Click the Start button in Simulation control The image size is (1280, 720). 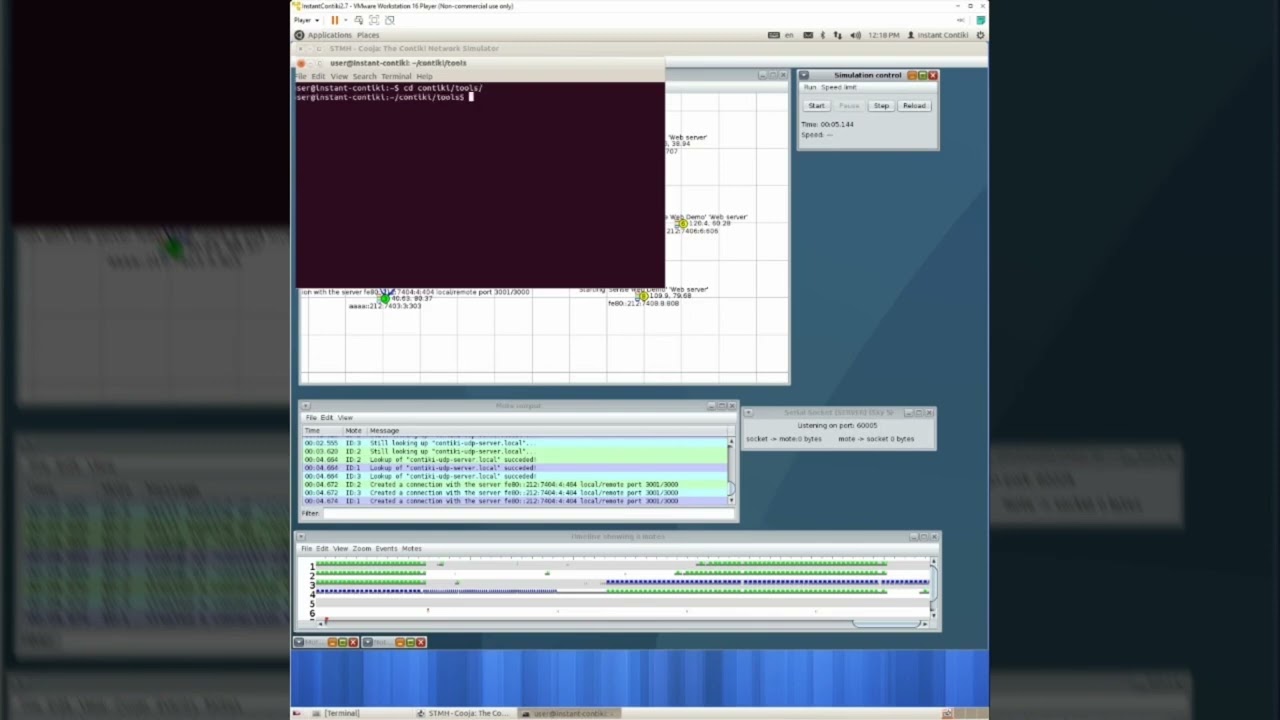coord(817,106)
